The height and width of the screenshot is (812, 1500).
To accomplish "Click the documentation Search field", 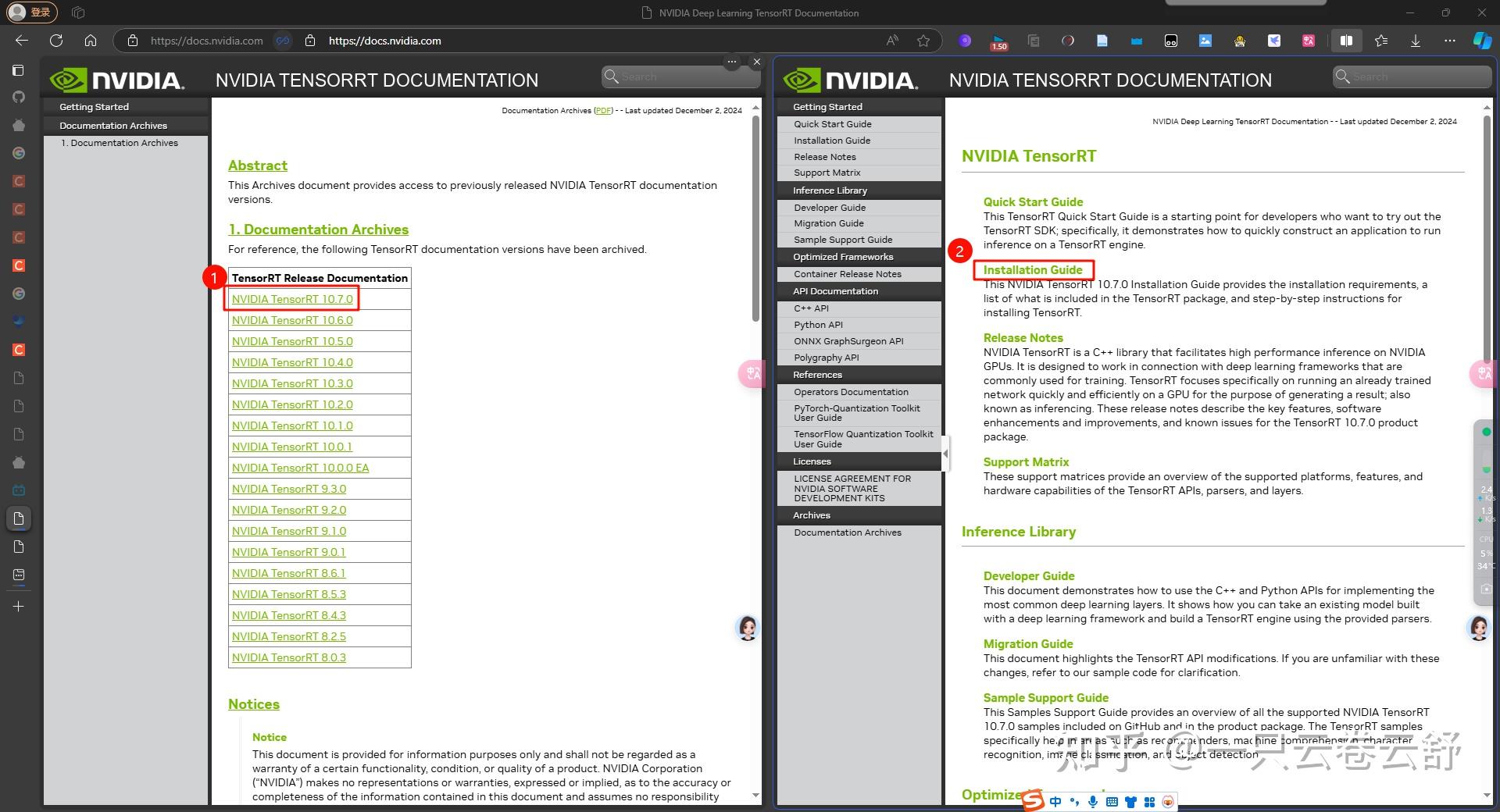I will (680, 76).
